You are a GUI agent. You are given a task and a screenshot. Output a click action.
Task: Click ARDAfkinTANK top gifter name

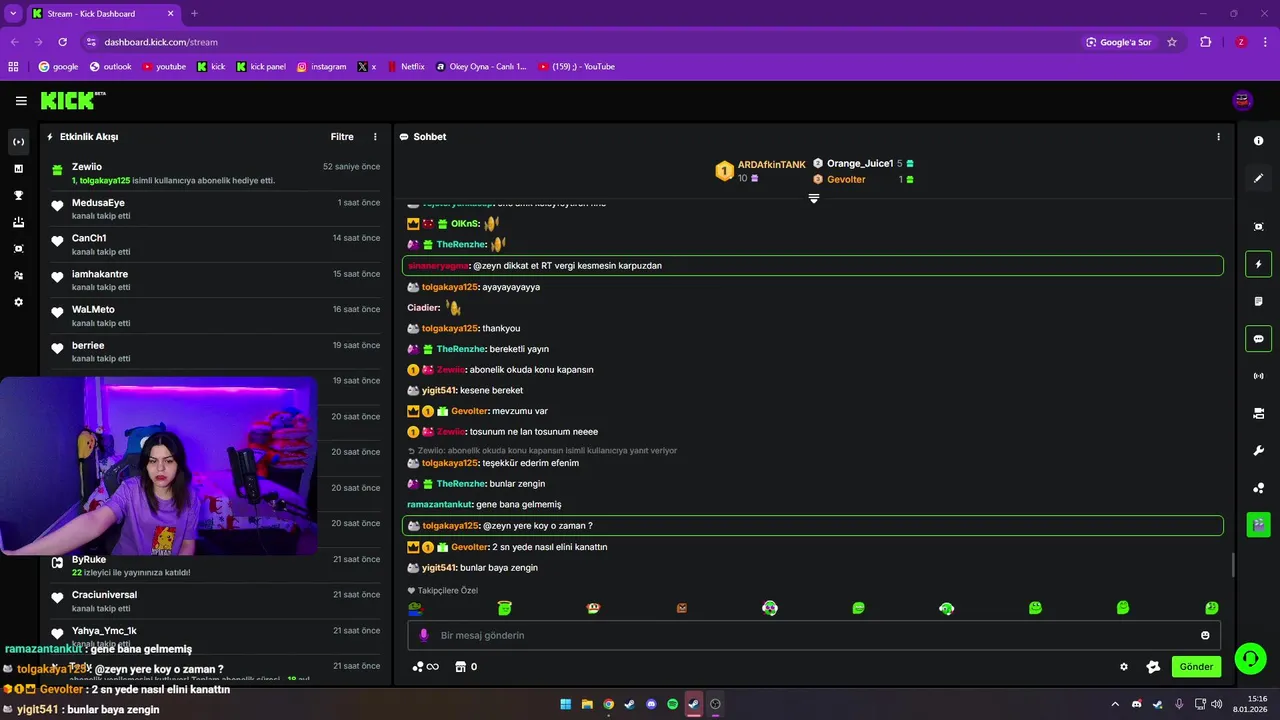772,165
